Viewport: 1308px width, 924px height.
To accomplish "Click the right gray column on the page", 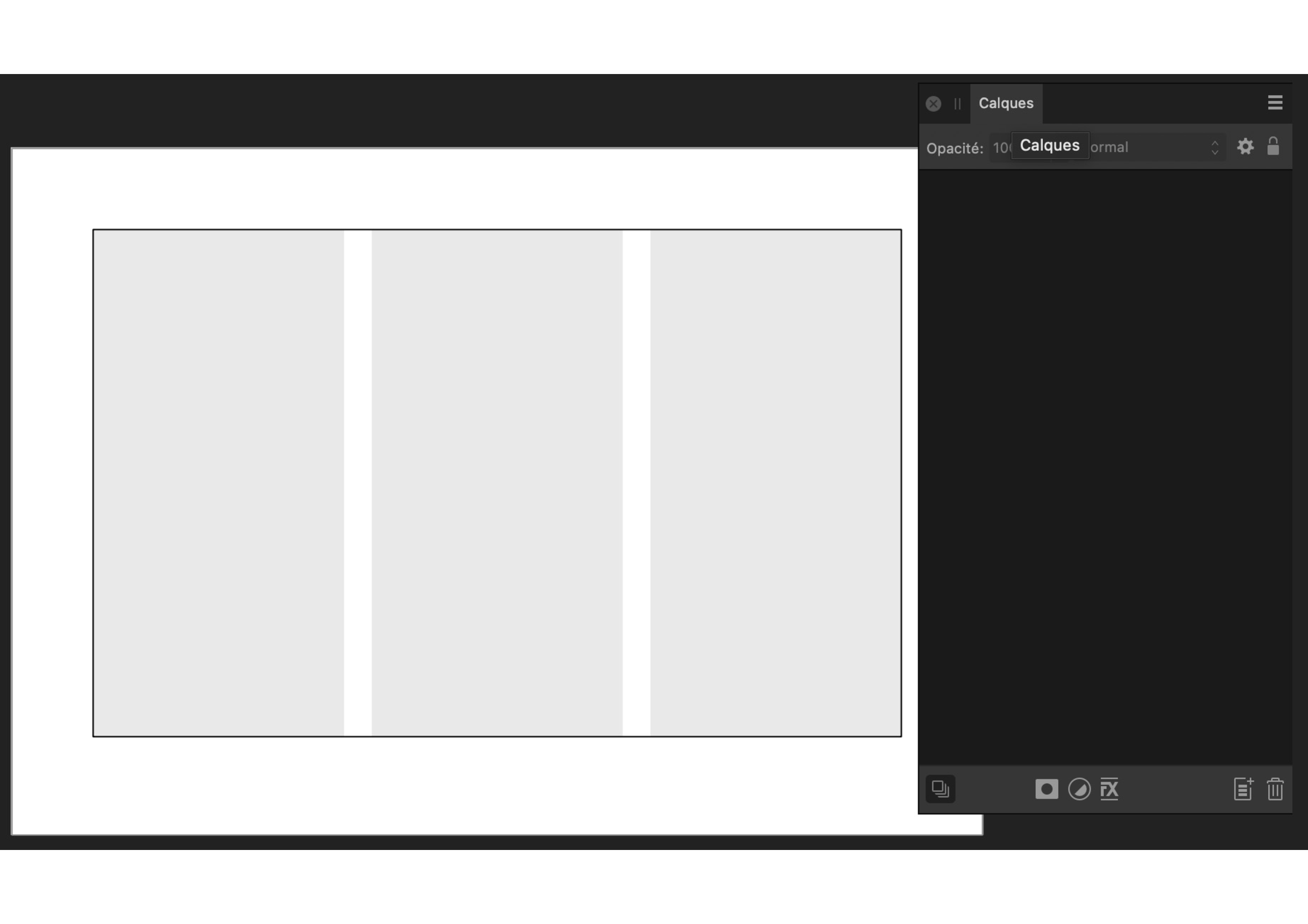I will [x=775, y=483].
